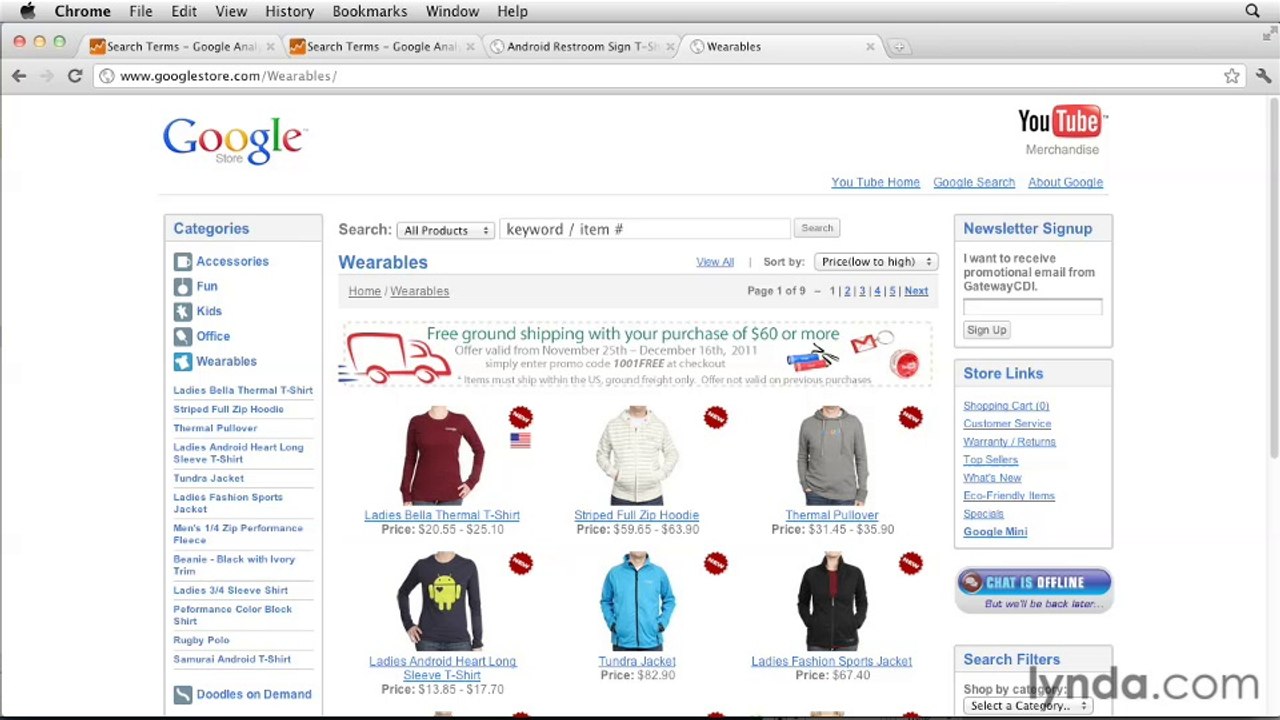1280x720 pixels.
Task: Click the Striped Full Zip Hoodie image
Action: tap(636, 455)
